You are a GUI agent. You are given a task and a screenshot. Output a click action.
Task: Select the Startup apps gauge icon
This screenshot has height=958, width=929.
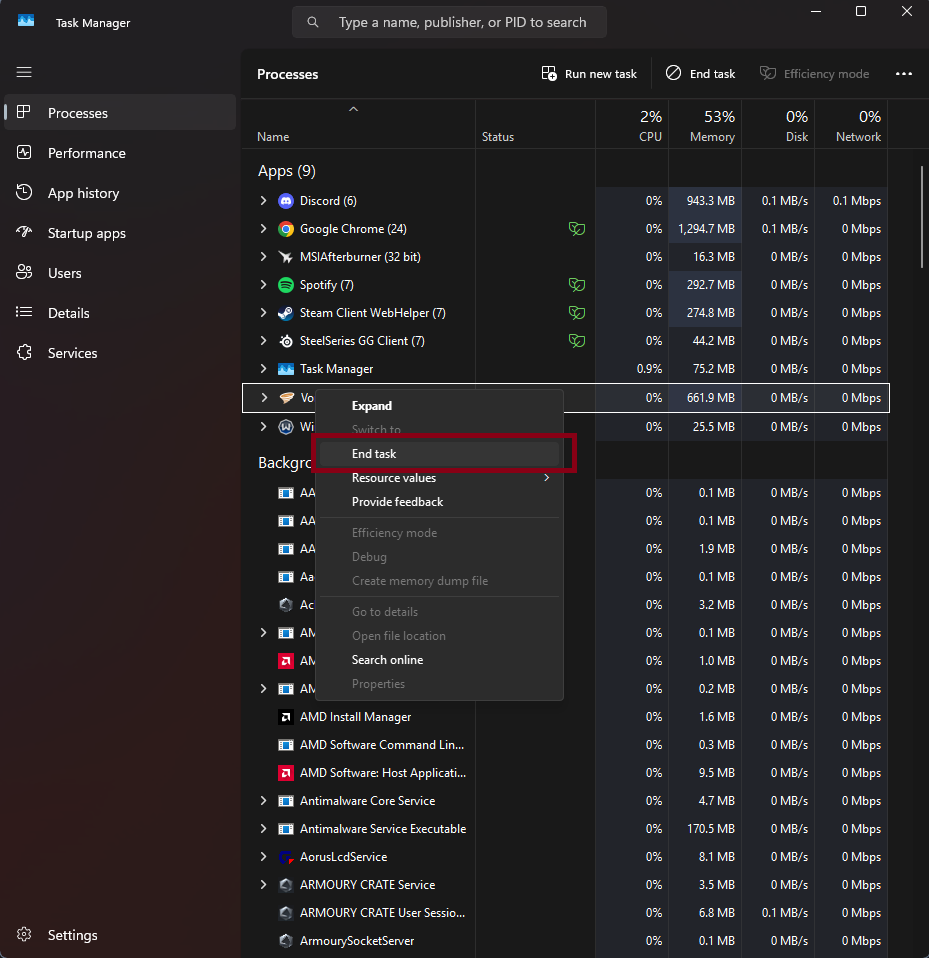click(24, 232)
